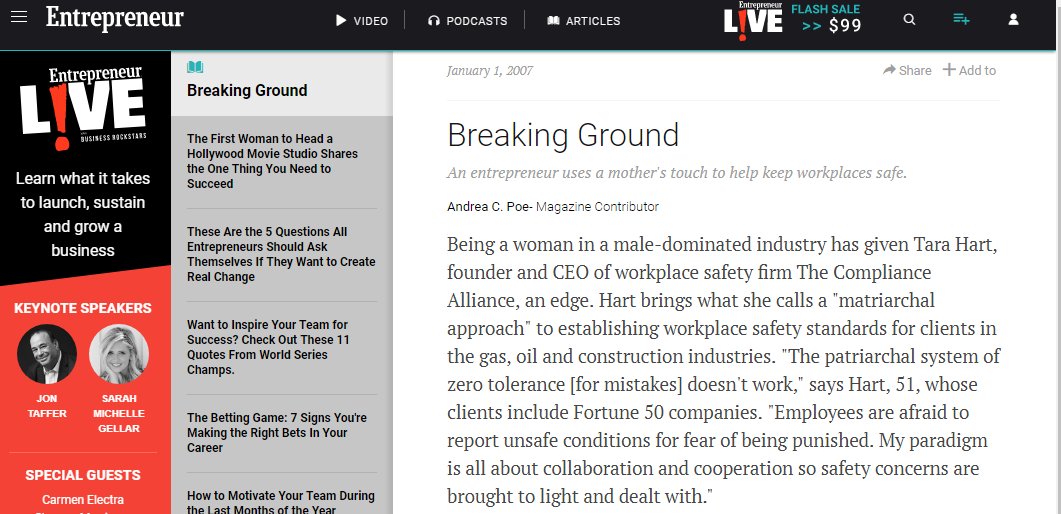Click the January 1, 2007 date

point(490,70)
